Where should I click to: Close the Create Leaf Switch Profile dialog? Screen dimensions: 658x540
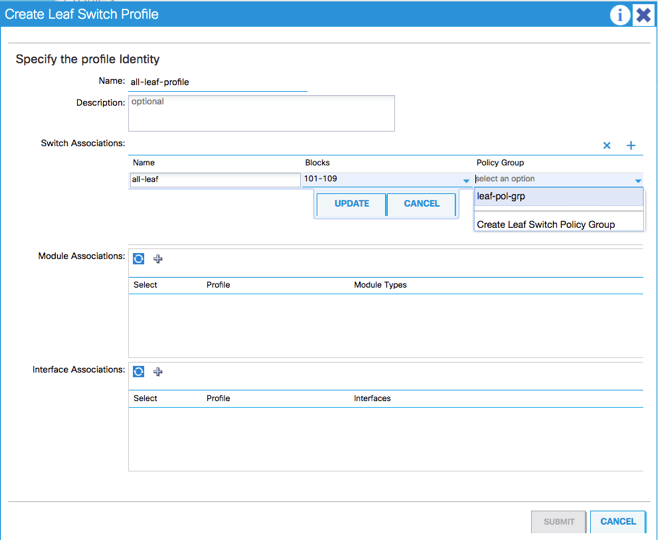[x=643, y=15]
